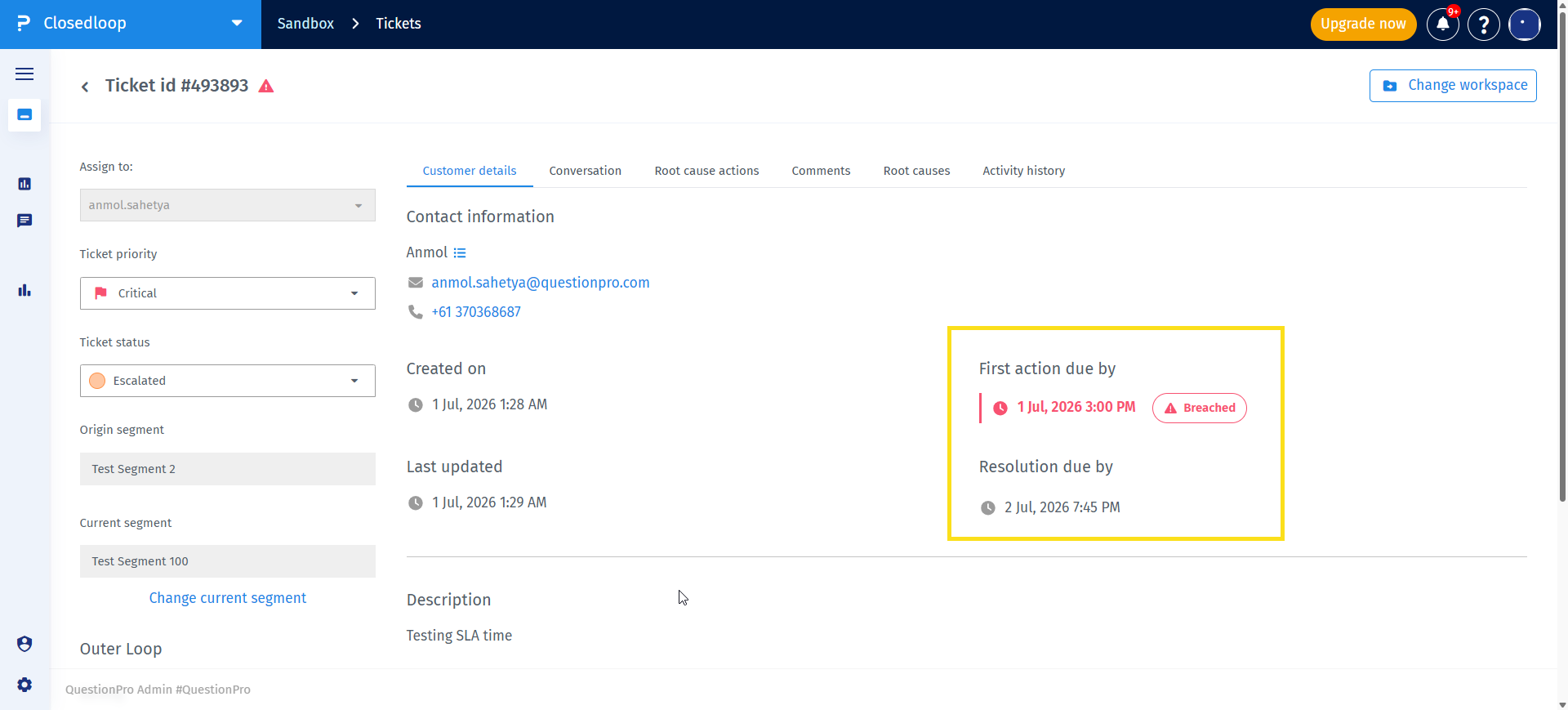Switch to the Root causes tab
This screenshot has width=1568, height=710.
click(x=916, y=171)
